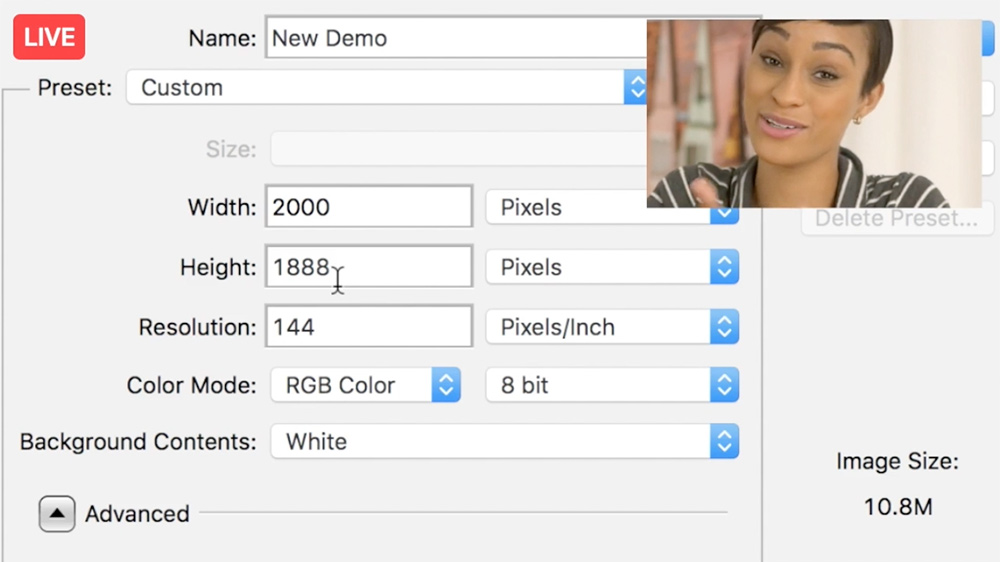The height and width of the screenshot is (562, 1000).
Task: Click into the Name field New Demo
Action: pos(457,38)
